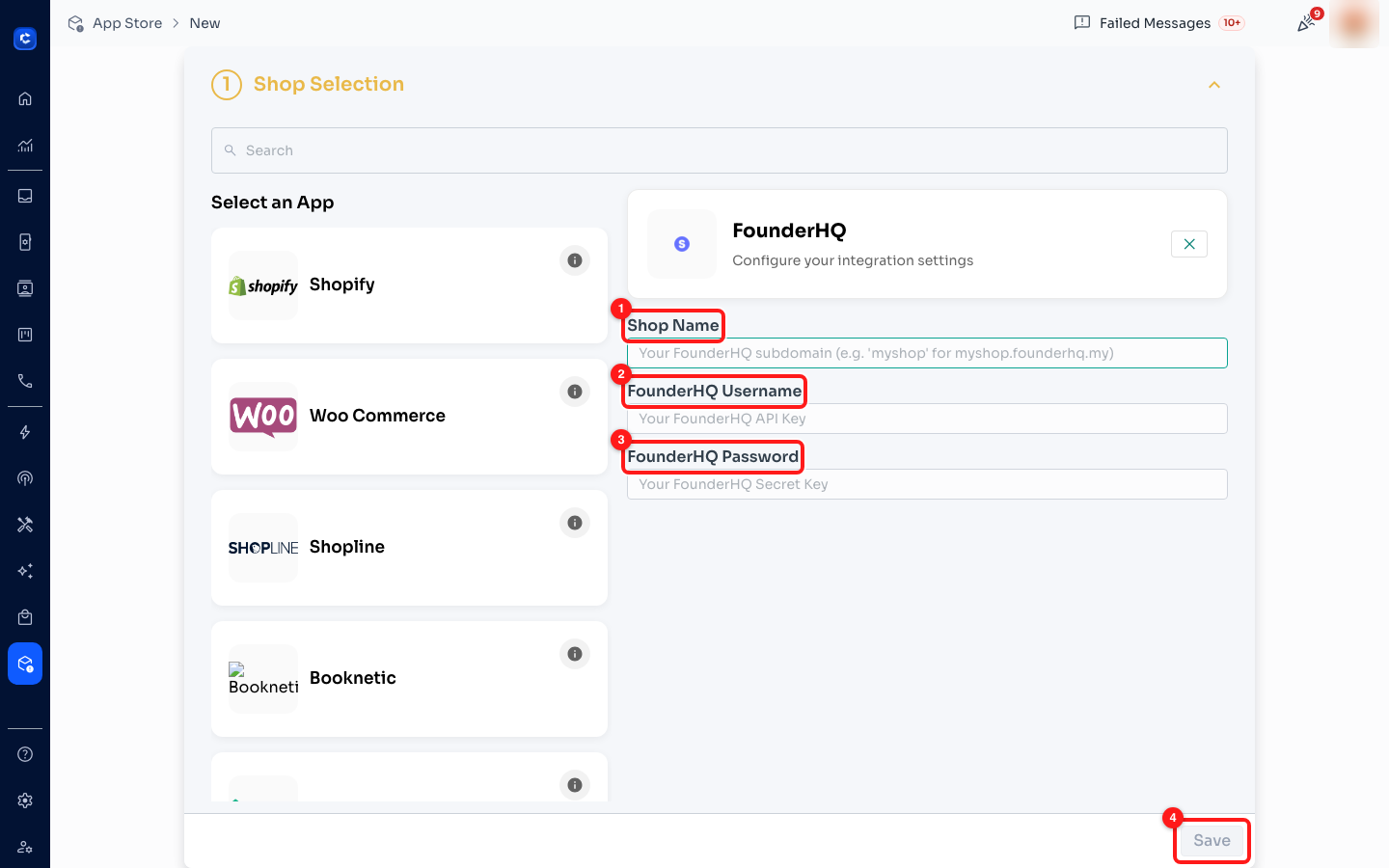
Task: Click the Configure your integration settings text
Action: pyautogui.click(x=853, y=260)
